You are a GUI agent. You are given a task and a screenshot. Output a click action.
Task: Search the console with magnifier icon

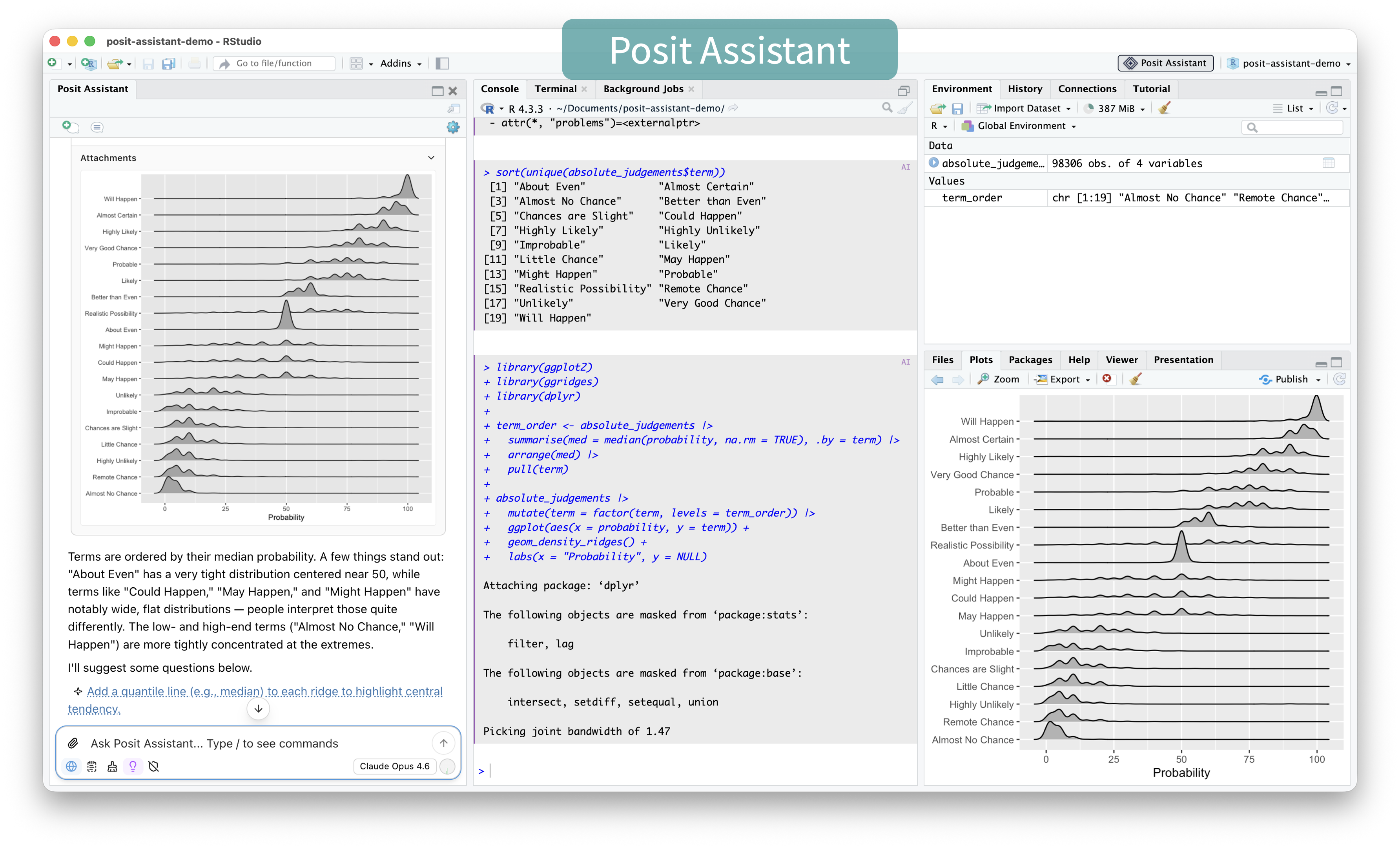pyautogui.click(x=887, y=107)
